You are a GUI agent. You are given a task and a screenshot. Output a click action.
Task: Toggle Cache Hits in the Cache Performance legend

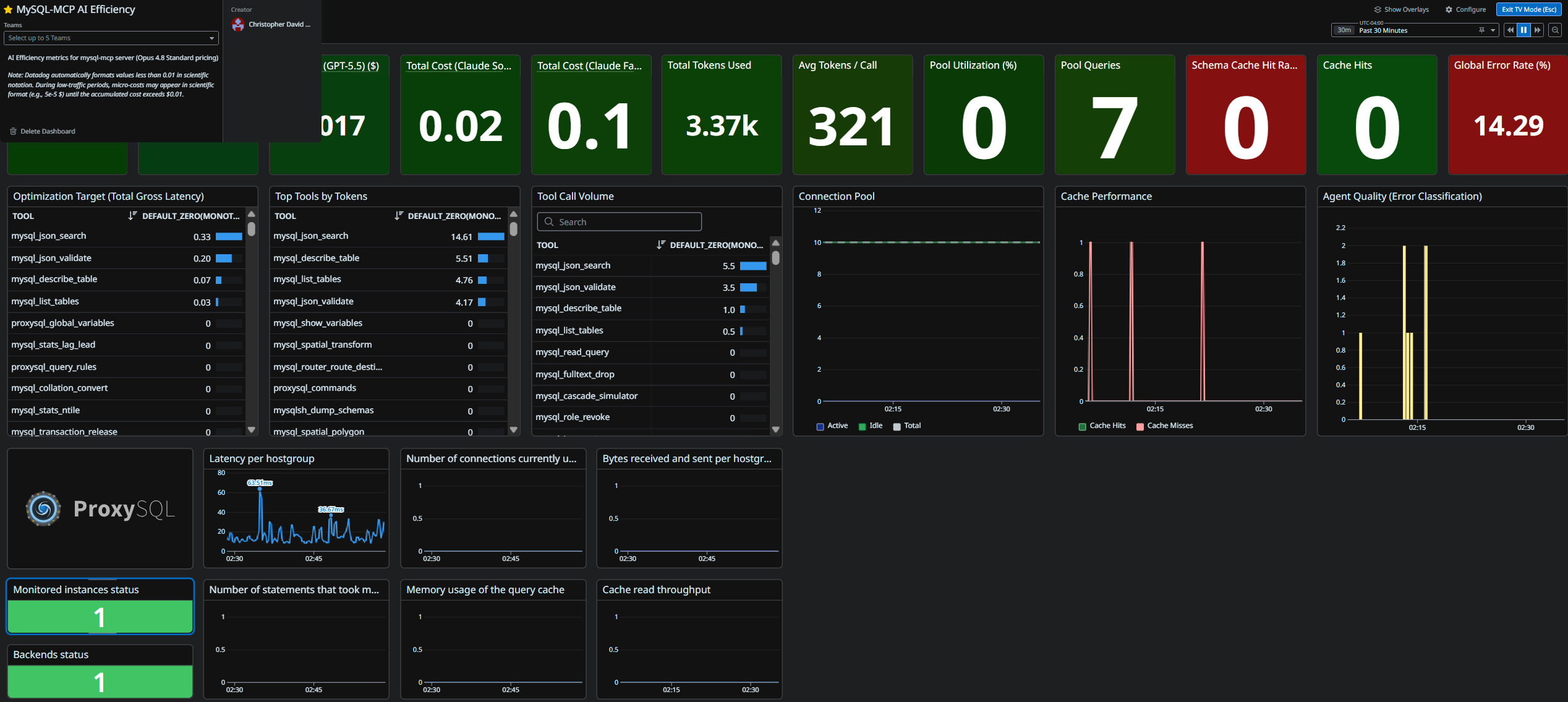click(x=1102, y=426)
